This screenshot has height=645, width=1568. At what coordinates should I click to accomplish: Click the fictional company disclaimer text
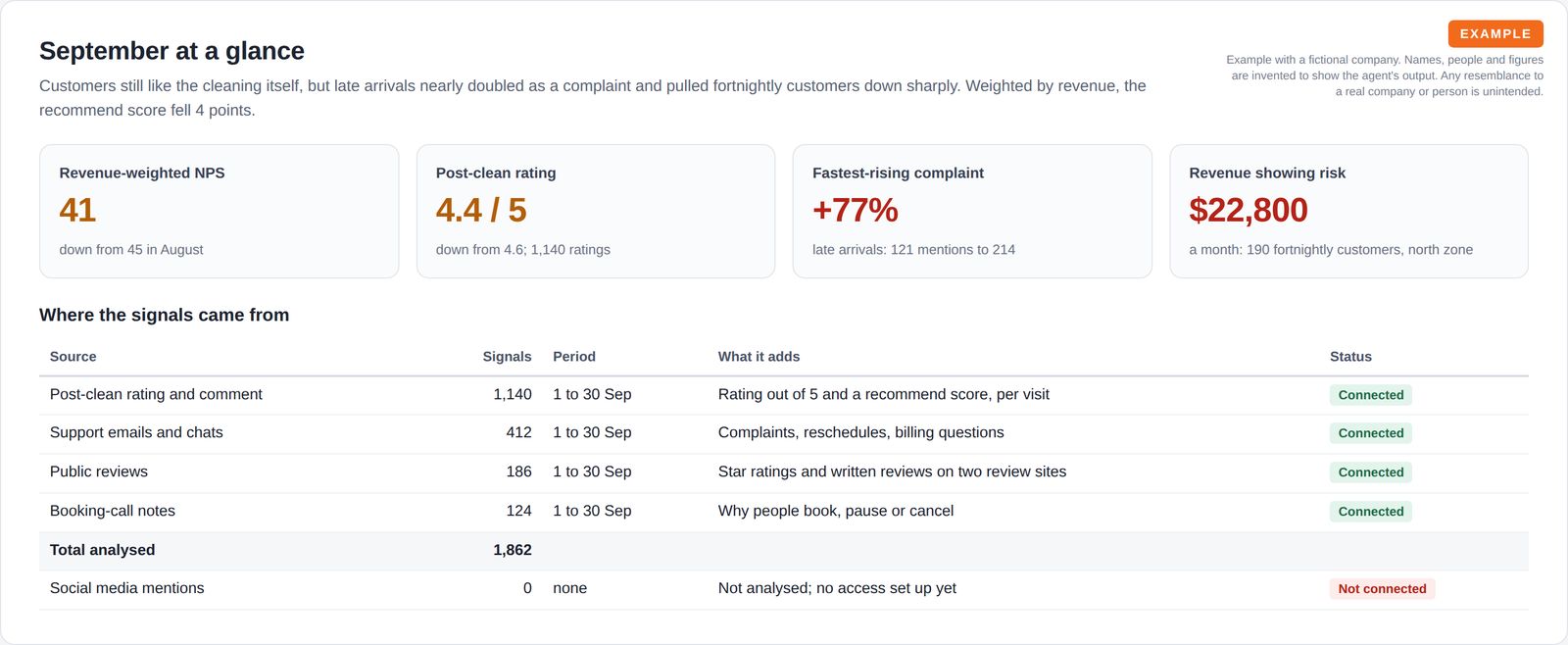coord(1384,75)
